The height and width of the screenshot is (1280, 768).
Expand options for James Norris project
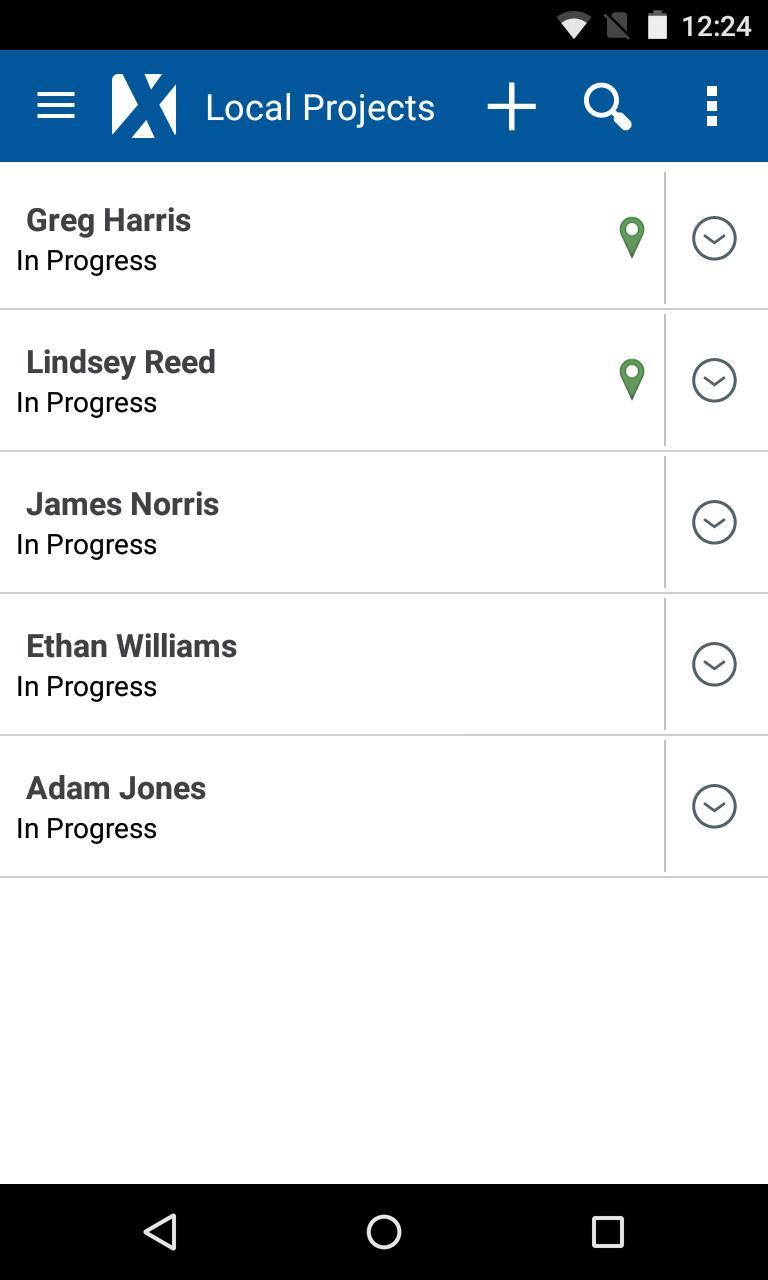(x=714, y=522)
